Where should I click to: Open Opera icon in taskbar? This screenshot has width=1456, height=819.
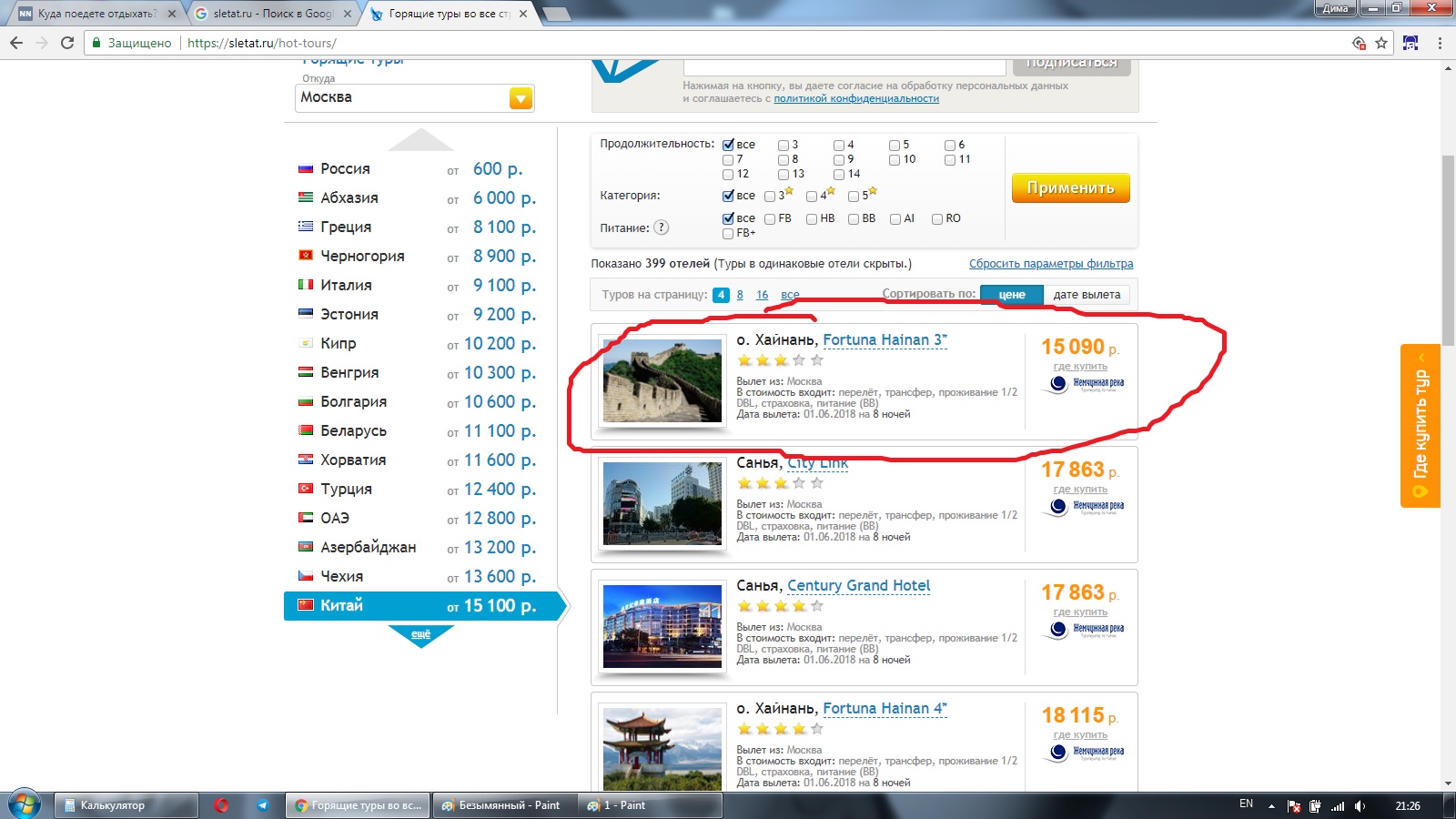221,805
